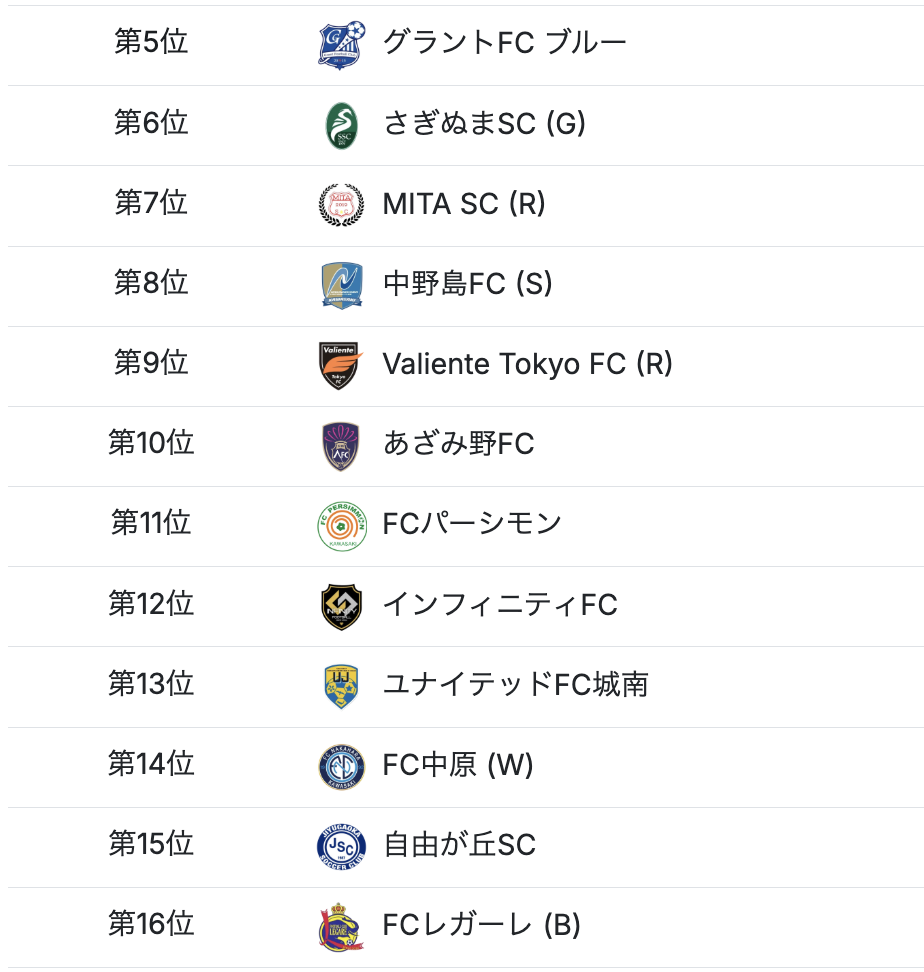The image size is (924, 972).
Task: Click the 中野島FC blue crest
Action: (x=341, y=285)
